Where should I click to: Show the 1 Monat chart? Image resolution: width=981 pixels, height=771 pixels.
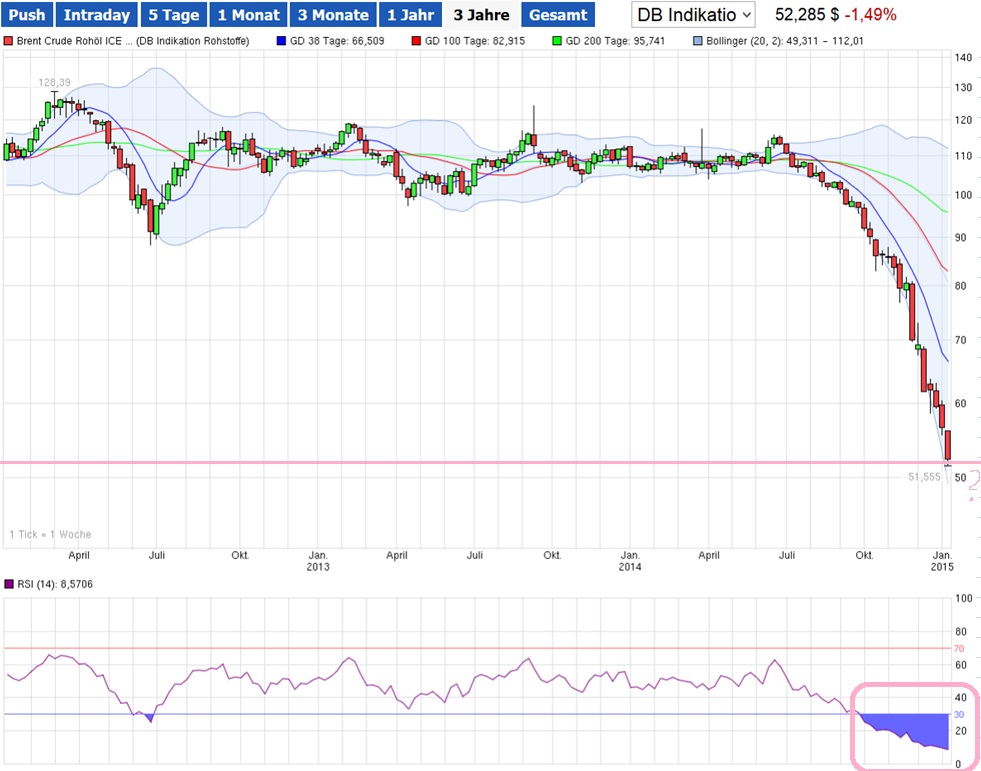pos(249,15)
